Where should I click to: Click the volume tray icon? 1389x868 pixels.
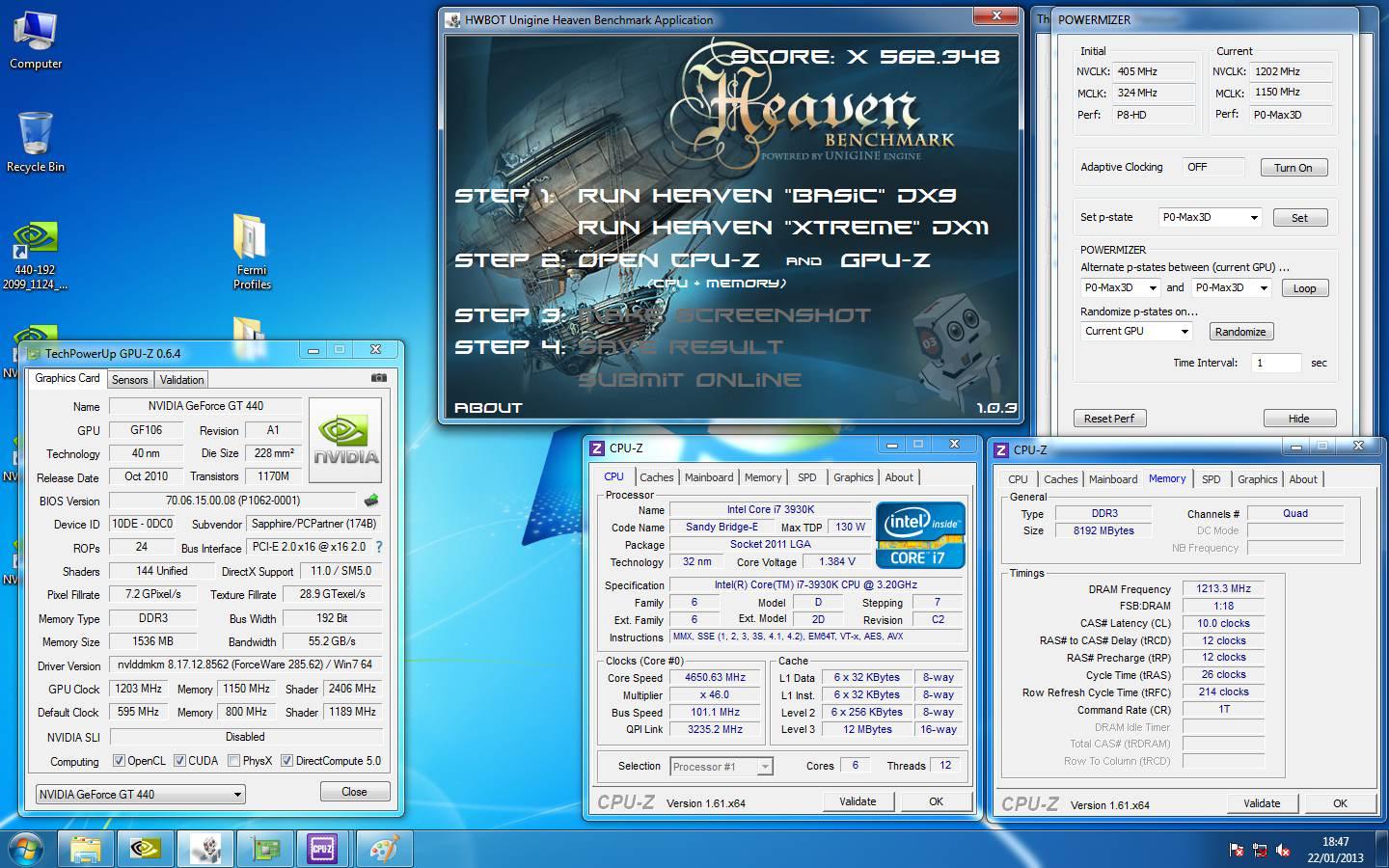(1283, 850)
